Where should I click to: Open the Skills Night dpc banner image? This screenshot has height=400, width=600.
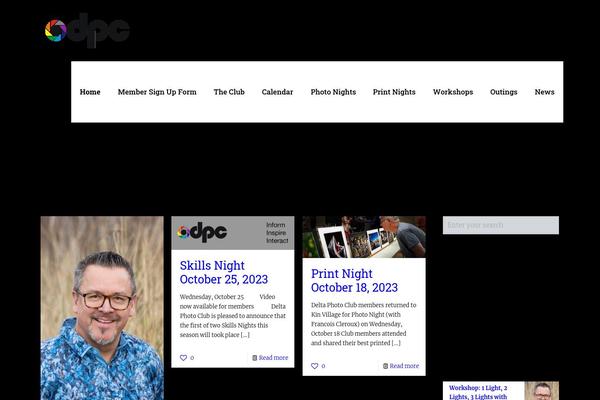(233, 233)
